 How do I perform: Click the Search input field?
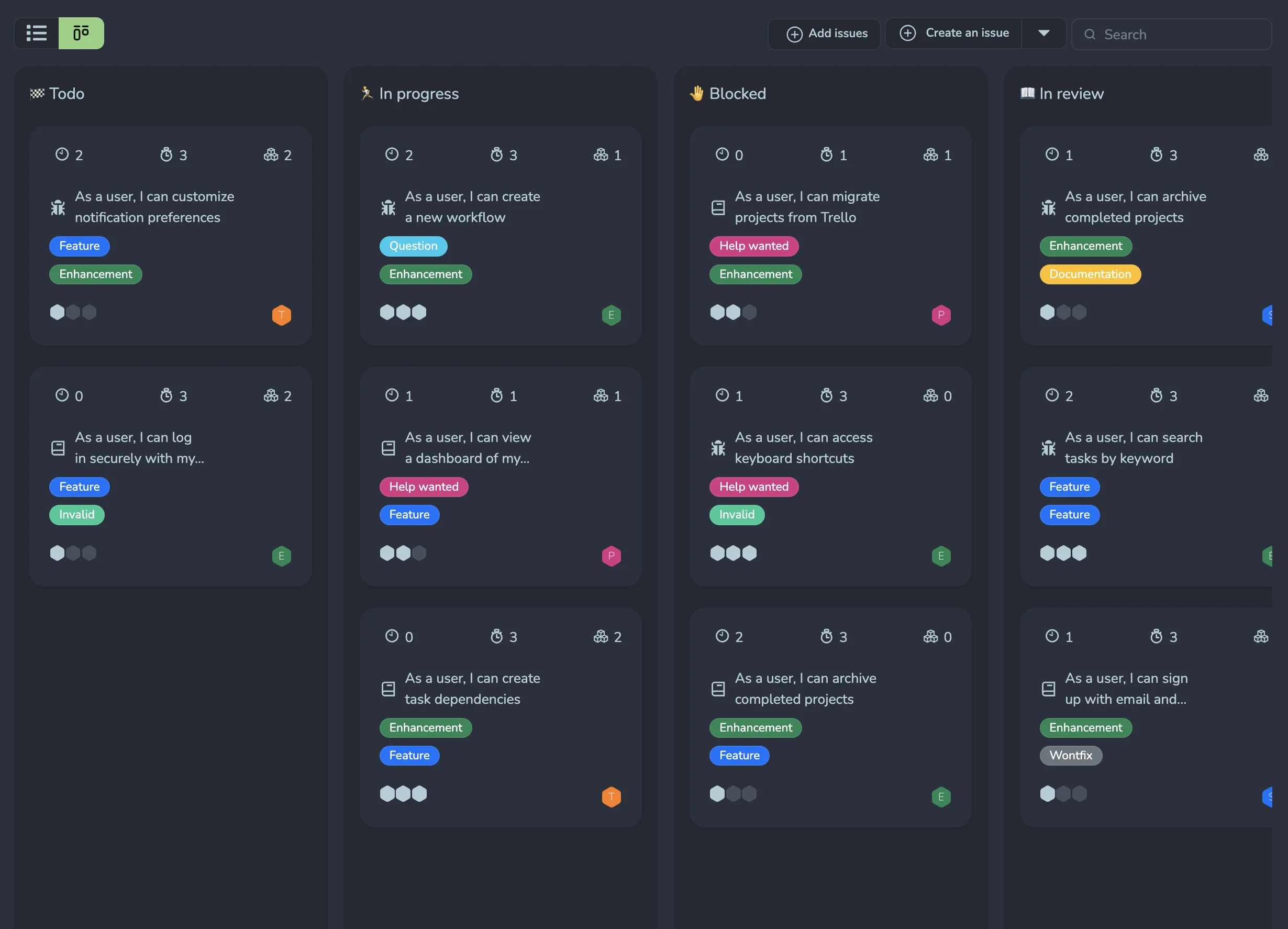1170,34
